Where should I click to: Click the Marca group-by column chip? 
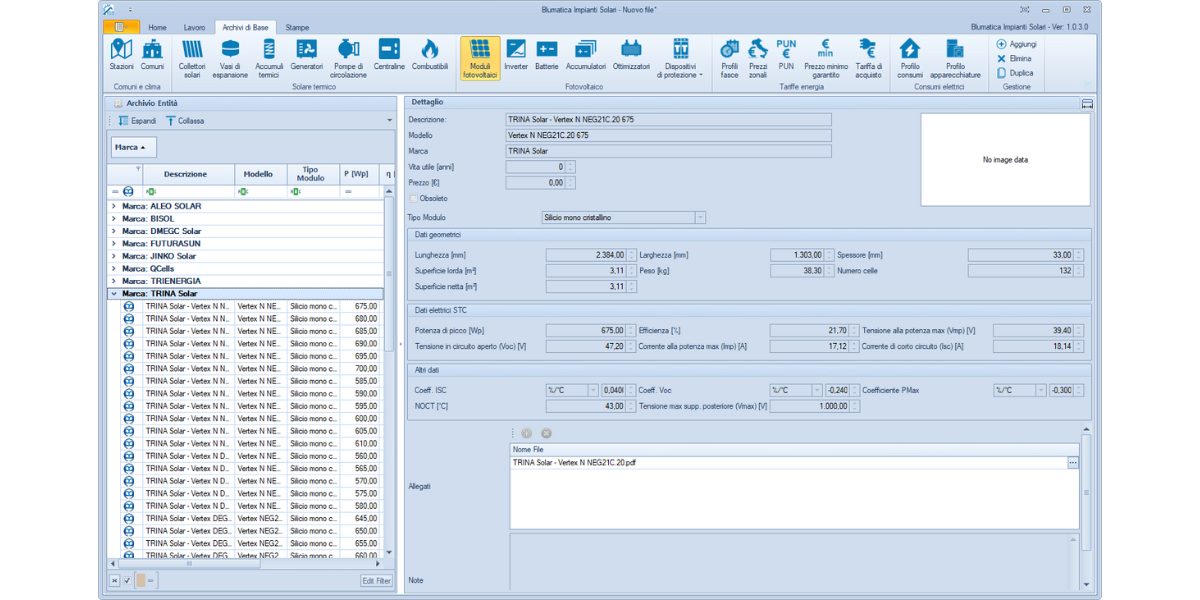133,147
